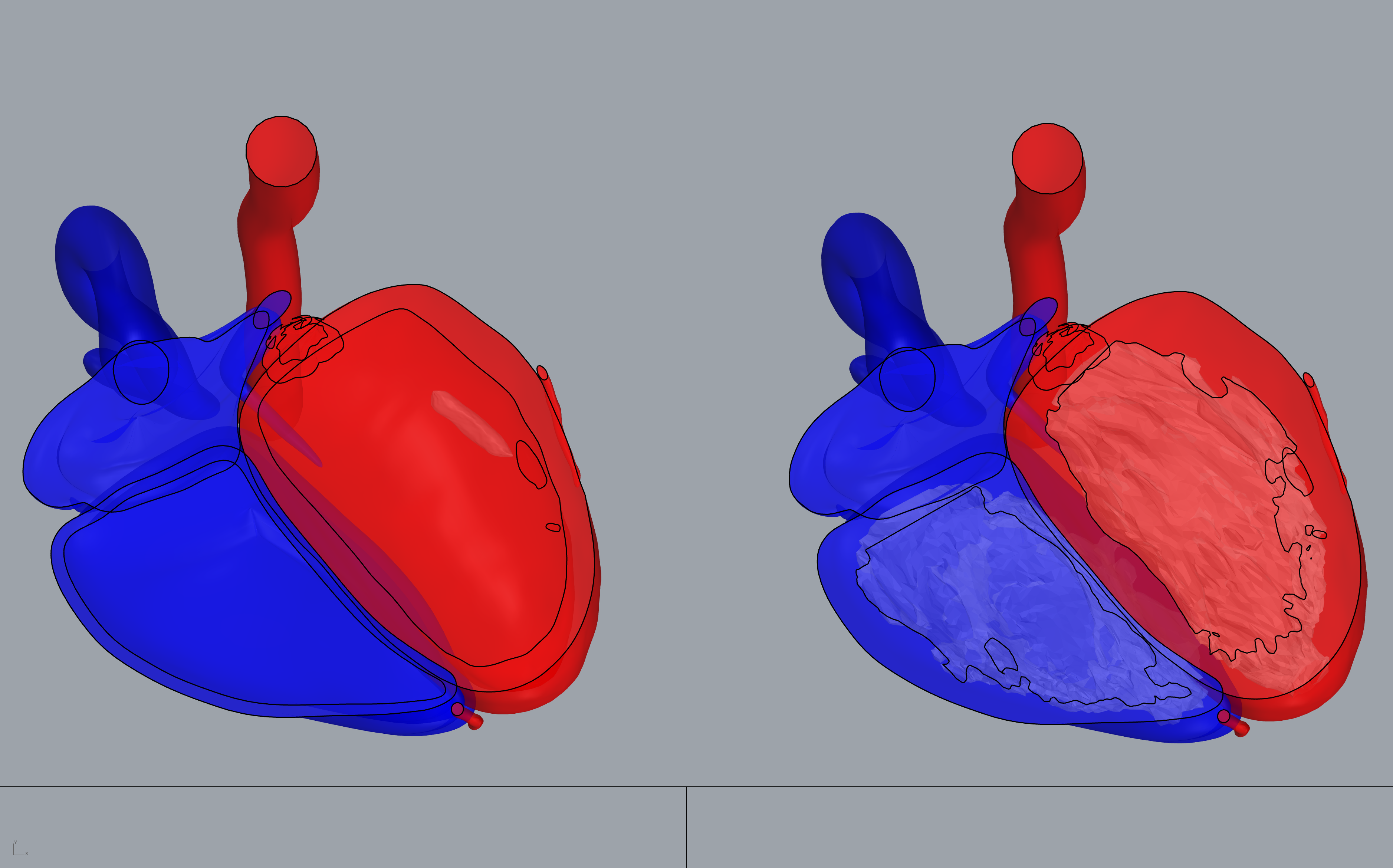1393x868 pixels.
Task: Click the white highlight on left red ventricle
Action: pos(471,424)
